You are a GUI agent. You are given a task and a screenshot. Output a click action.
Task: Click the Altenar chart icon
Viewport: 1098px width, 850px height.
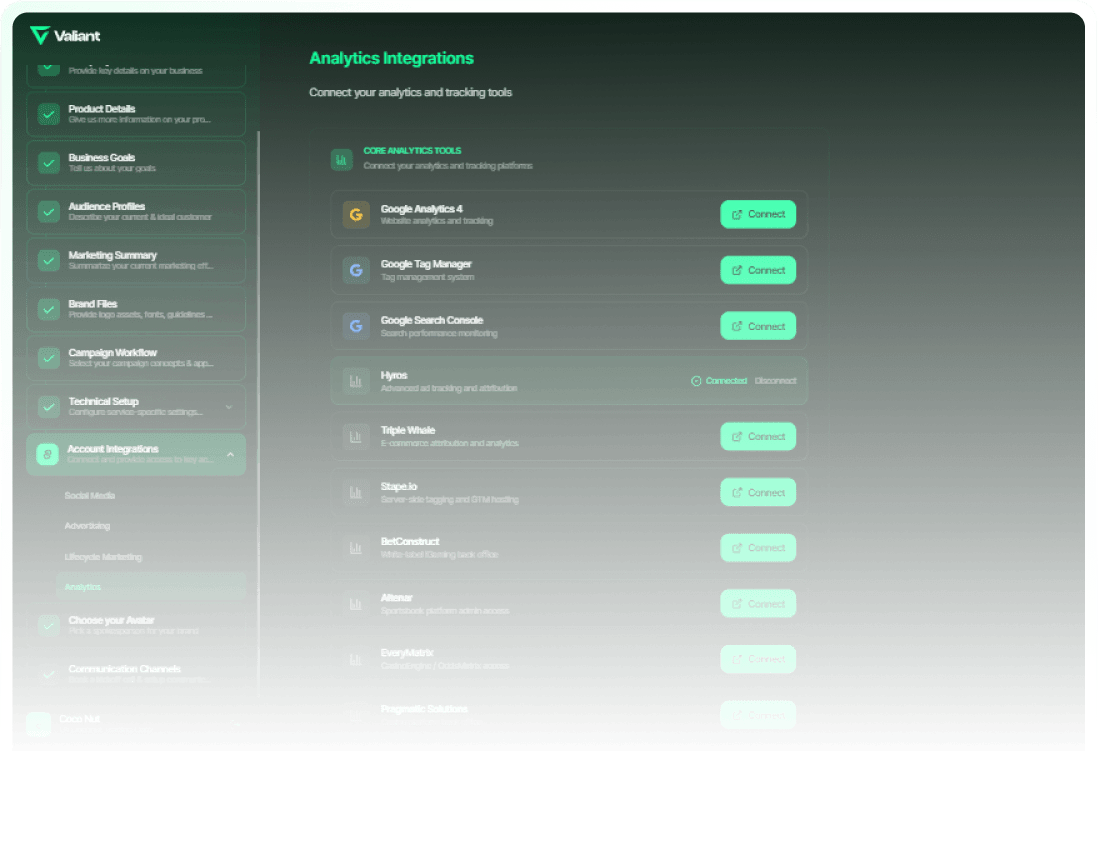click(x=356, y=604)
